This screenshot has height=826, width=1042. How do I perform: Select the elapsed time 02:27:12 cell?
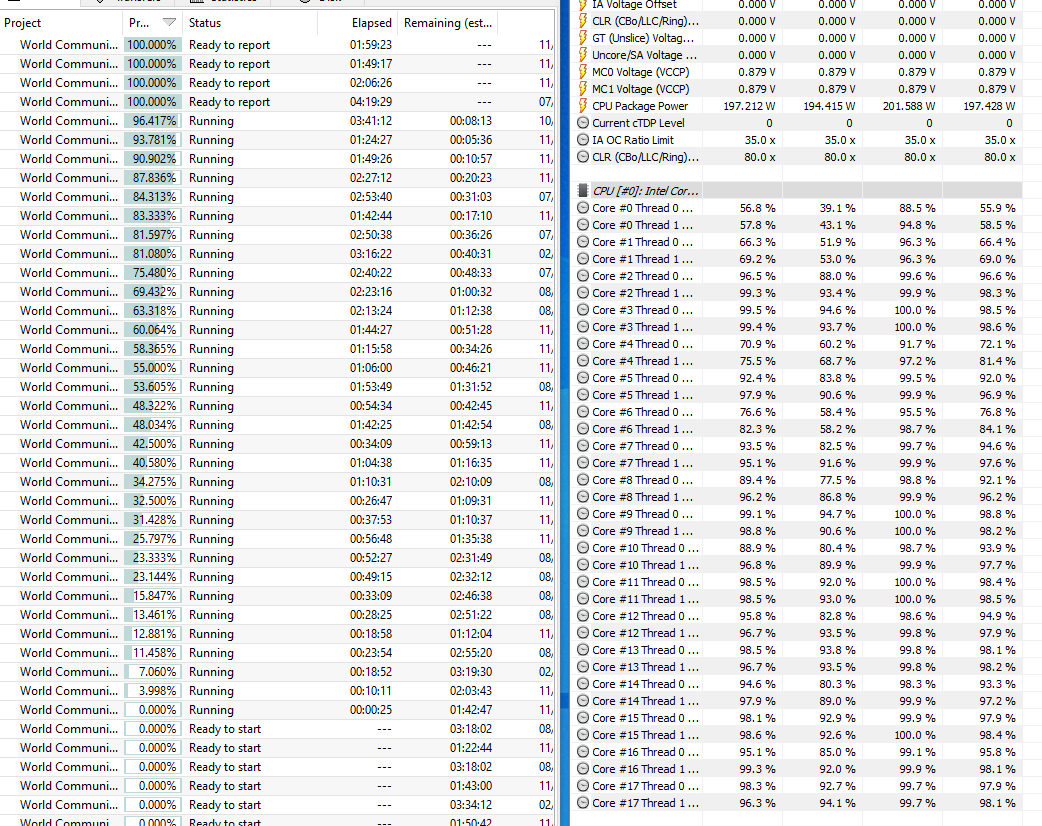click(371, 177)
